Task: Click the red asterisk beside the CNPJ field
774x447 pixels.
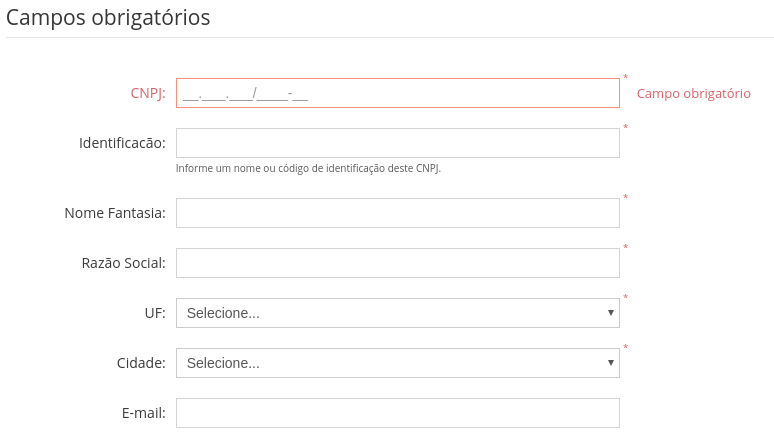Action: pos(626,77)
